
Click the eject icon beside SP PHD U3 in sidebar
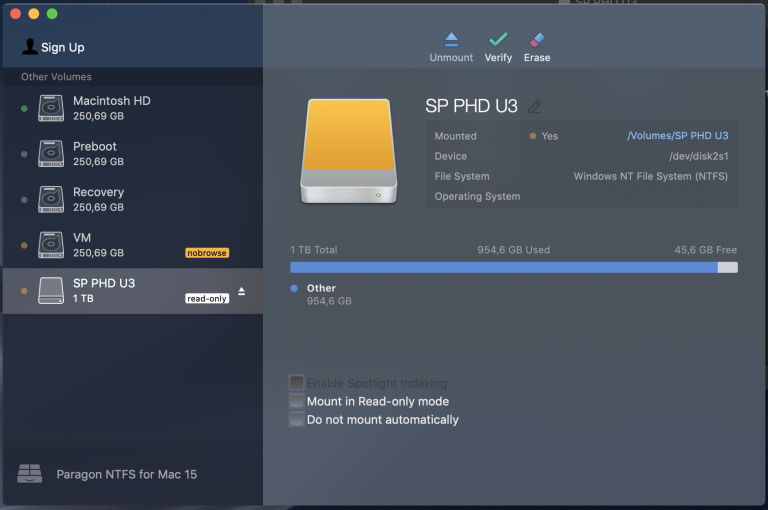pos(241,291)
